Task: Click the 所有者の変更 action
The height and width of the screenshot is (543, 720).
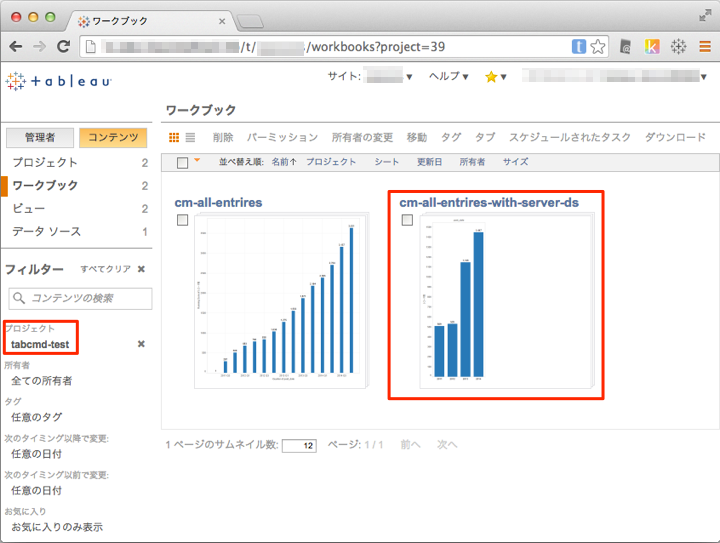Action: (x=362, y=137)
